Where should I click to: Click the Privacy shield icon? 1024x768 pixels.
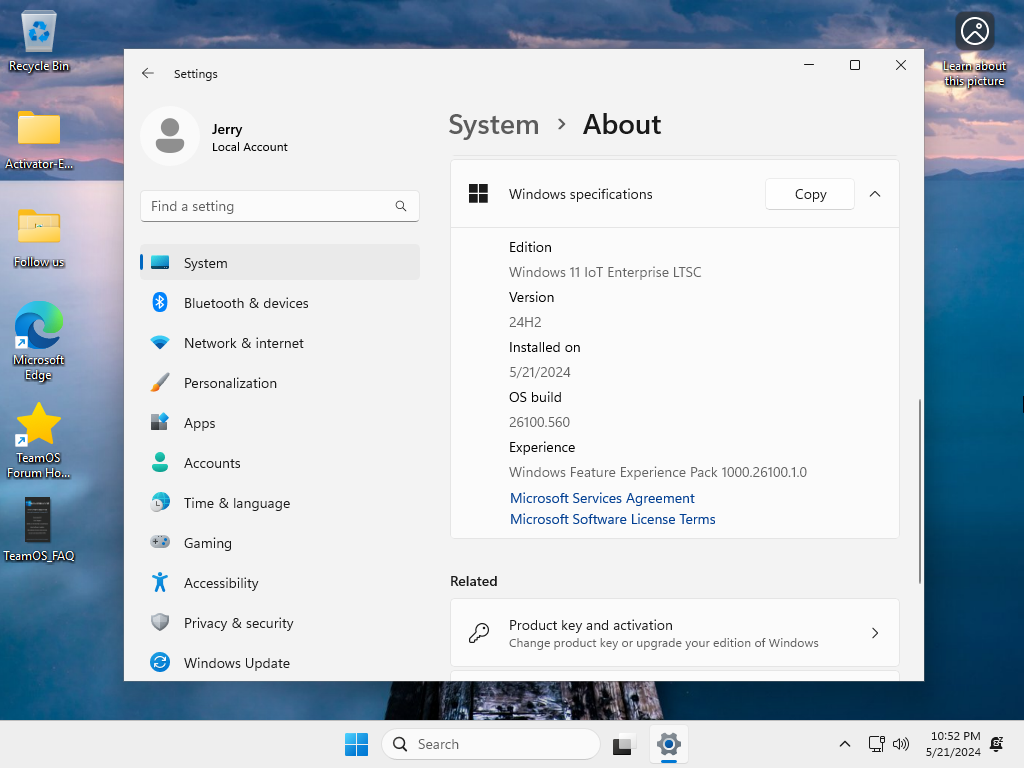160,622
